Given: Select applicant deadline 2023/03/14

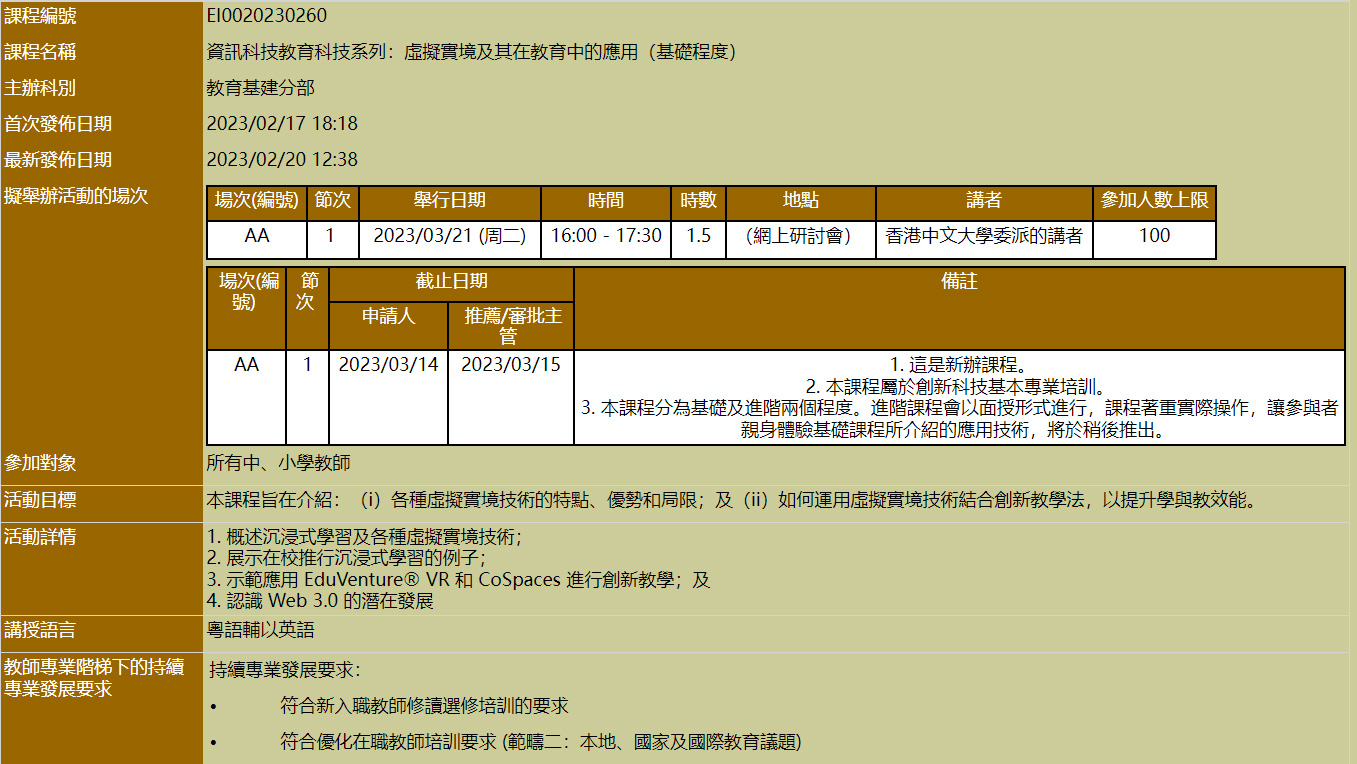Looking at the screenshot, I should tap(388, 365).
